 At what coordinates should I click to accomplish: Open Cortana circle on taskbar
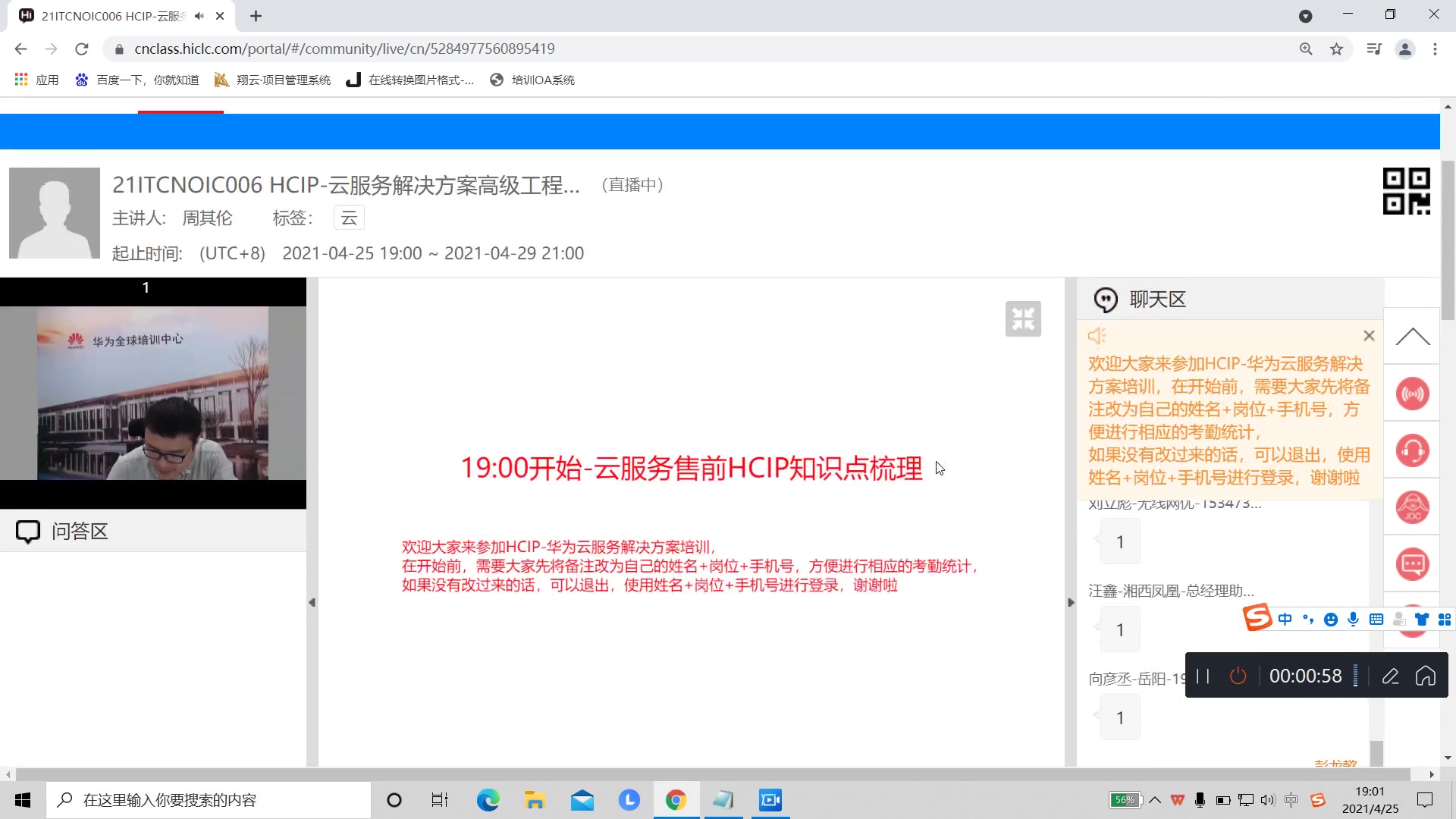click(394, 800)
